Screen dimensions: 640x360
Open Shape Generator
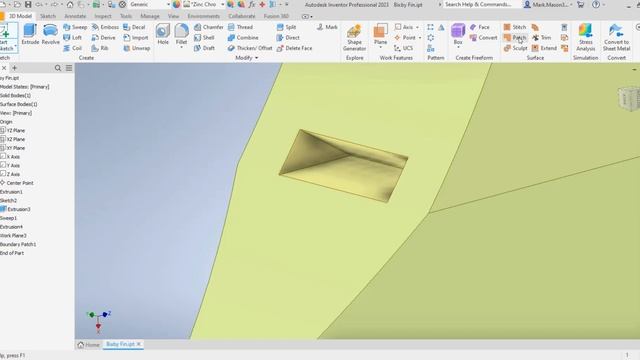[x=354, y=37]
